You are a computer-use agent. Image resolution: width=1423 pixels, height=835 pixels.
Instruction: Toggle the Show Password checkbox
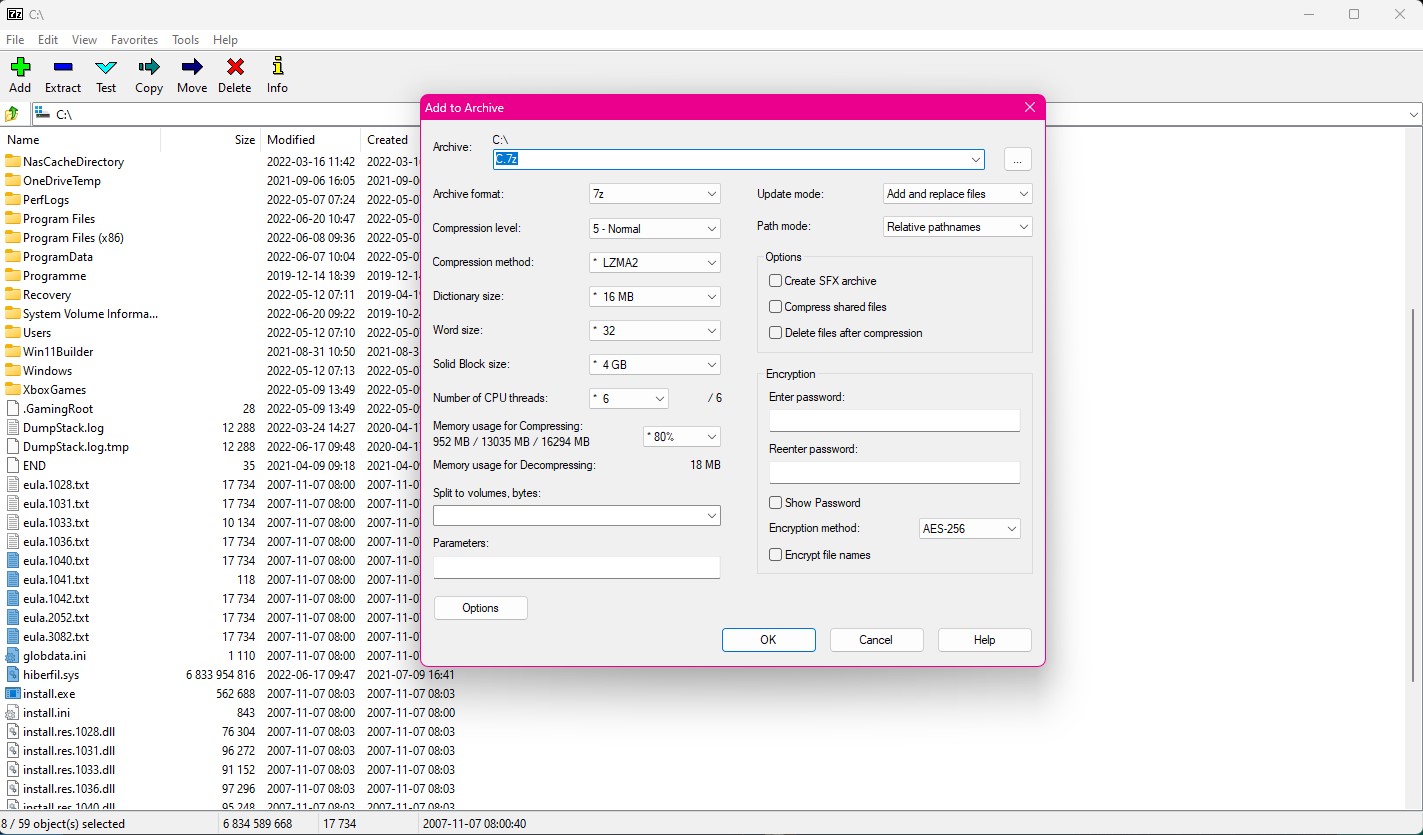point(775,503)
